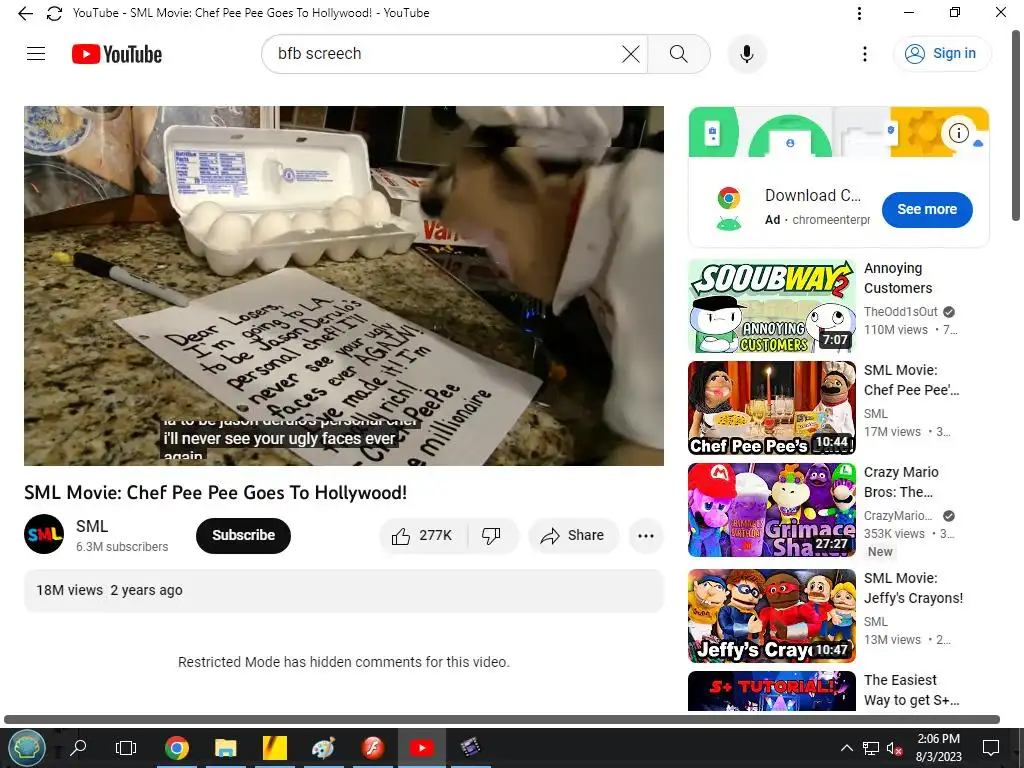The image size is (1024, 768).
Task: Open the Windows Start button
Action: (x=26, y=748)
